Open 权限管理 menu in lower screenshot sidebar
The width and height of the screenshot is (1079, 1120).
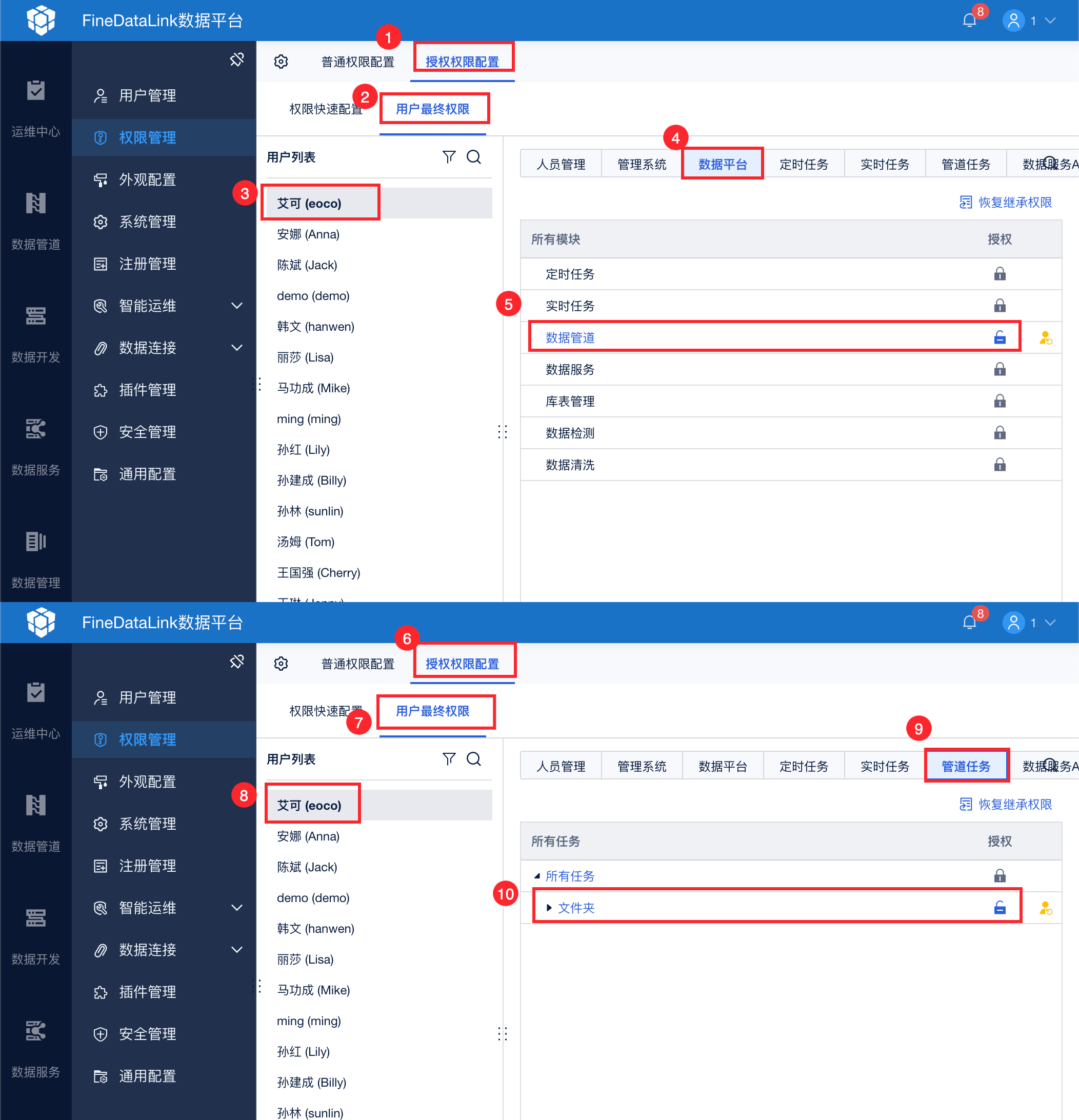pyautogui.click(x=164, y=739)
